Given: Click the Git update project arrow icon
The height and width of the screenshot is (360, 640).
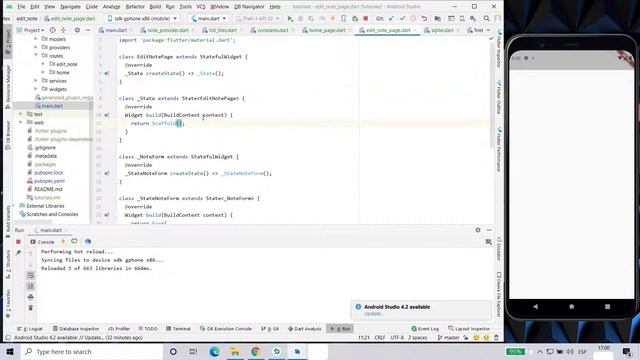Looking at the screenshot, I should coord(391,18).
